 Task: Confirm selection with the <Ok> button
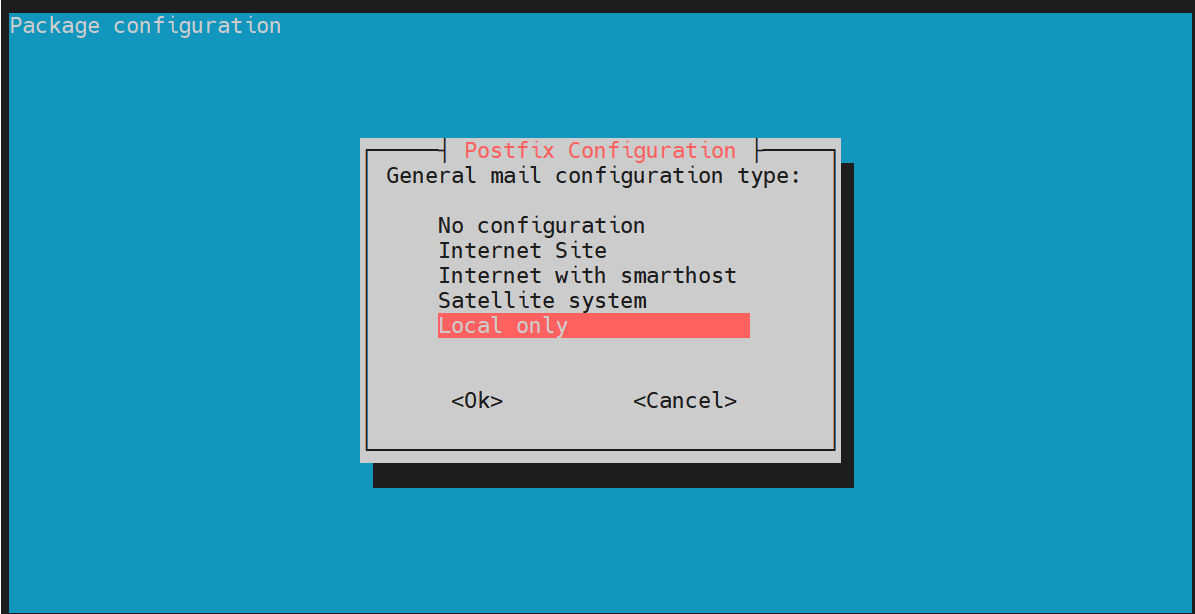(x=477, y=401)
